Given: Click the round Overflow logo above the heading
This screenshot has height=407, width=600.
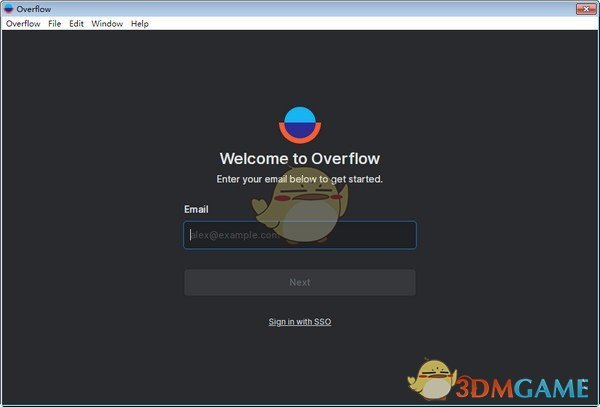Looking at the screenshot, I should tap(299, 124).
